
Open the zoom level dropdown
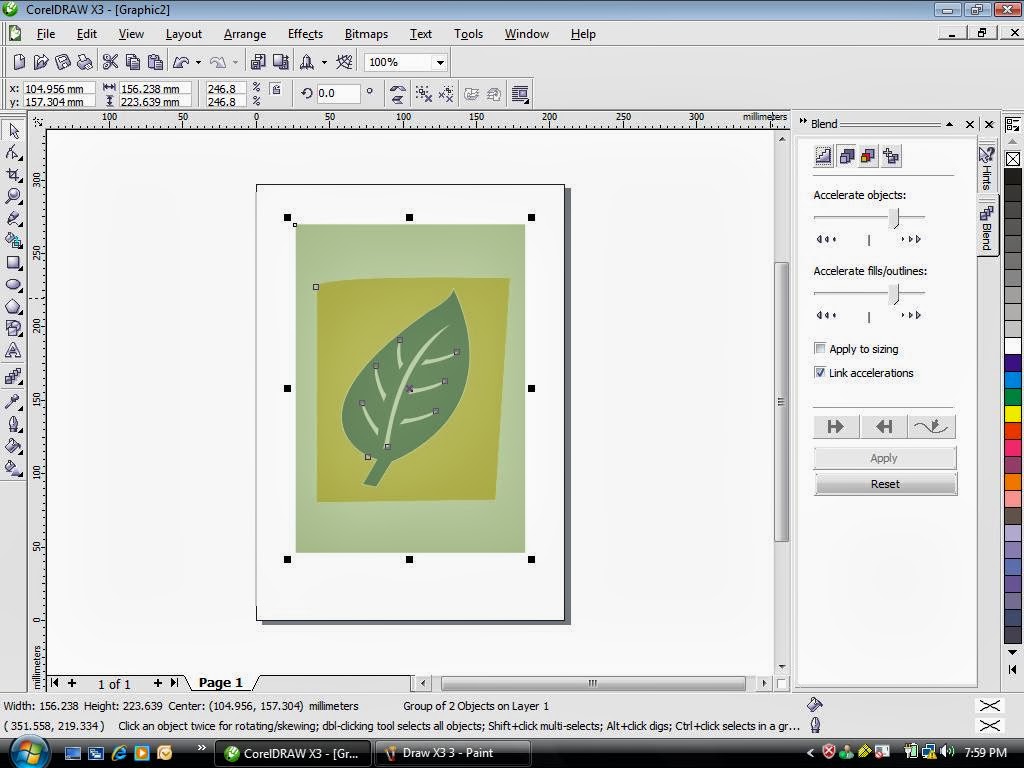point(439,62)
